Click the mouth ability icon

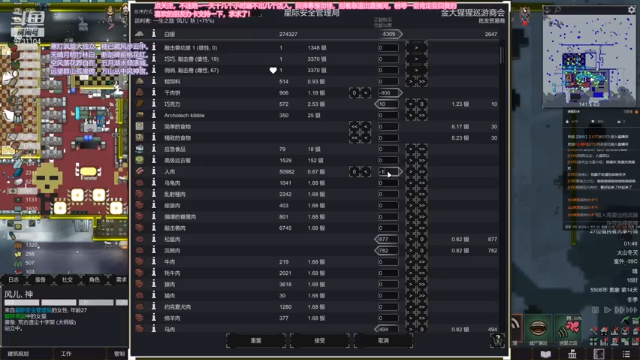point(538,328)
